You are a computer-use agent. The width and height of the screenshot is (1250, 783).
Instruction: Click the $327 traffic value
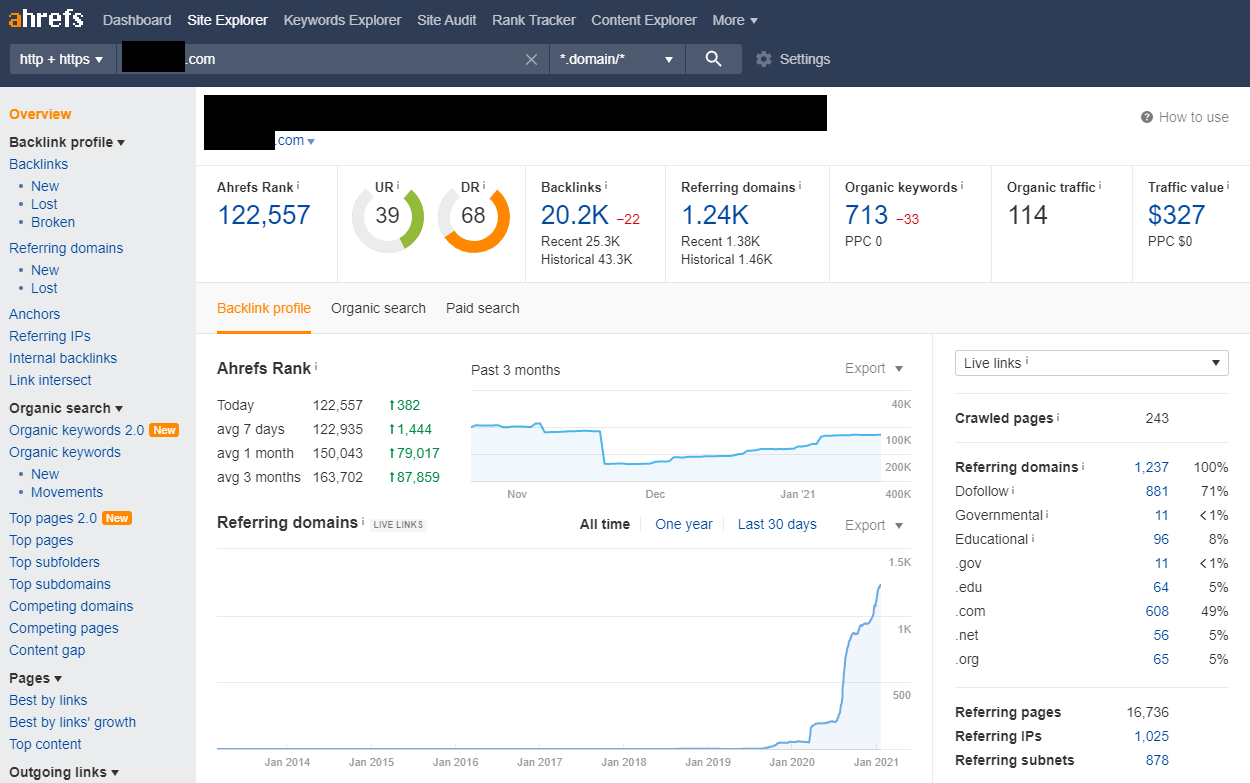(x=1177, y=215)
